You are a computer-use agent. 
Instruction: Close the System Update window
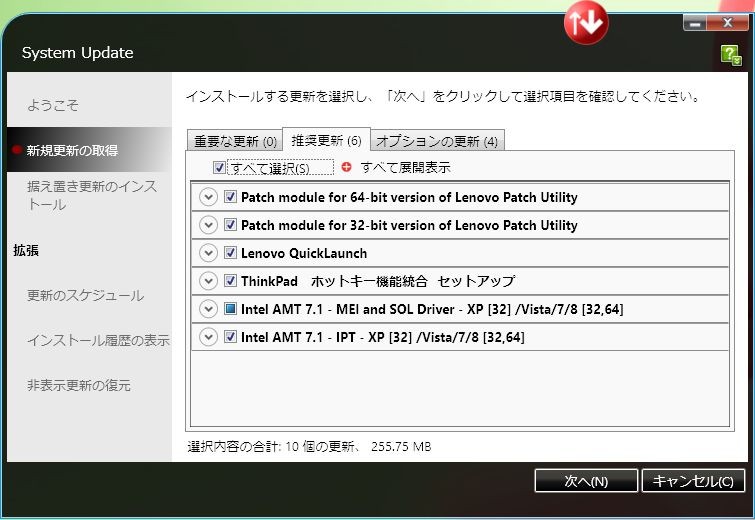tap(728, 23)
